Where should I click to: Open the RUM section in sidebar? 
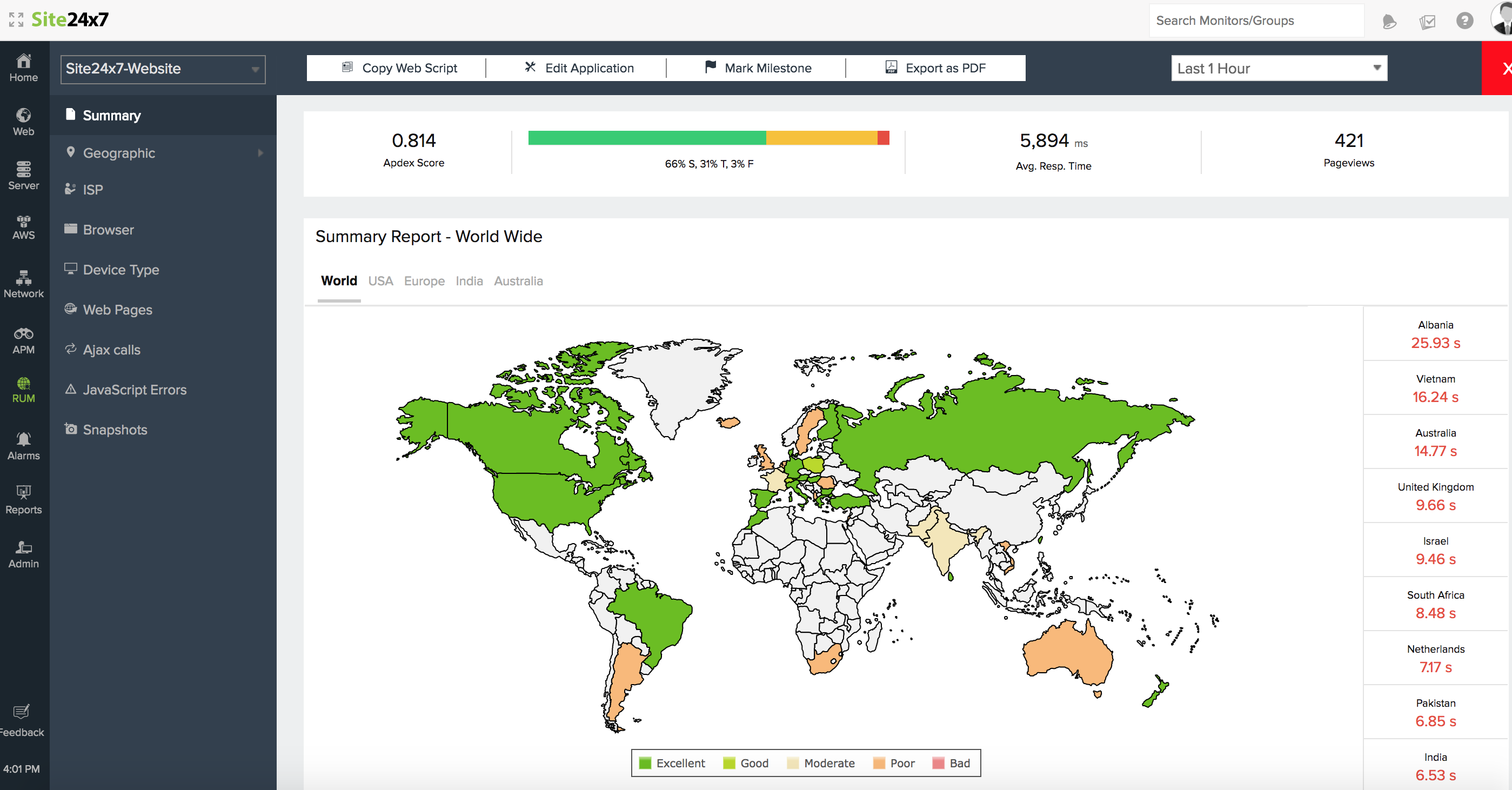pos(23,390)
